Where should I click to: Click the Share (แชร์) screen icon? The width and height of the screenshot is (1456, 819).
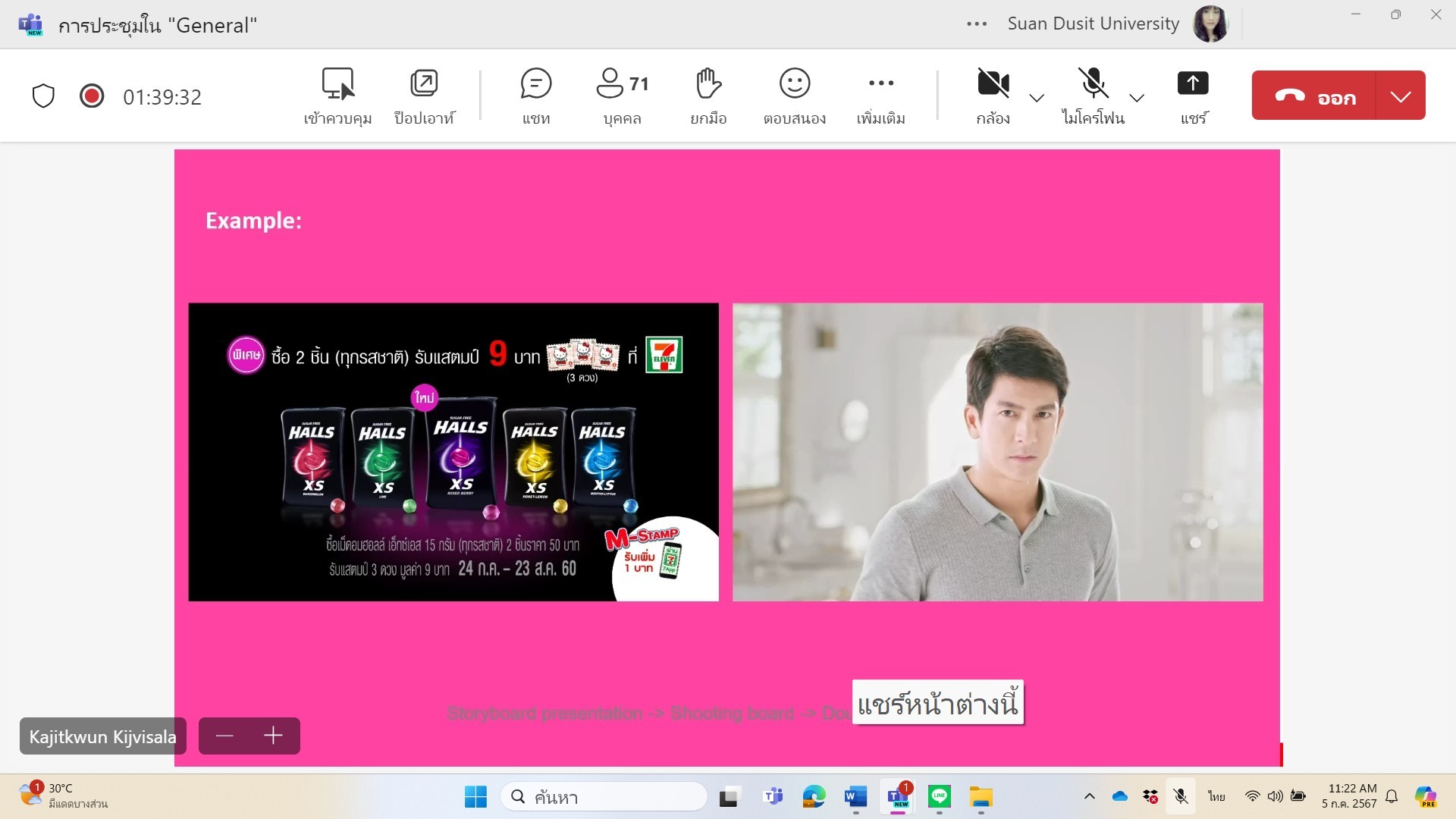(x=1193, y=96)
